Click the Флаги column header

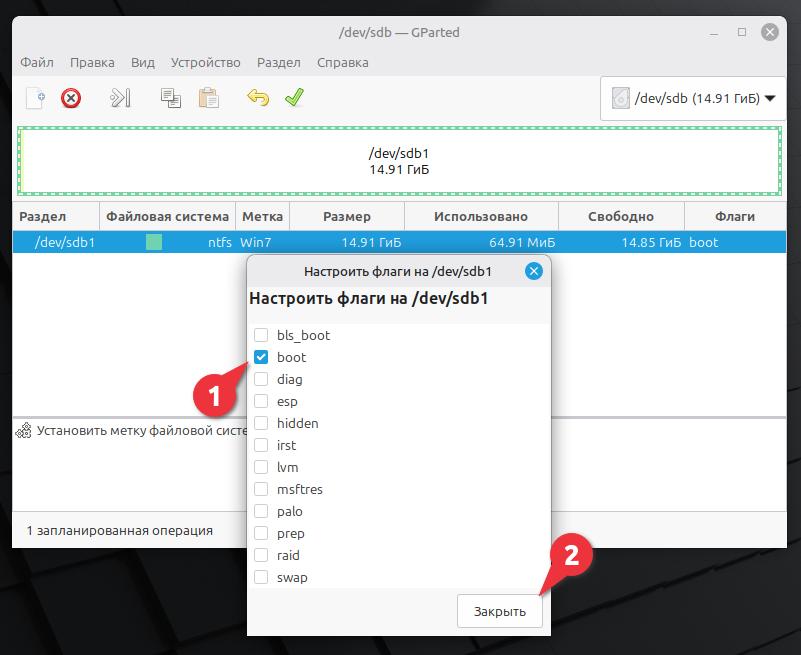(x=735, y=216)
